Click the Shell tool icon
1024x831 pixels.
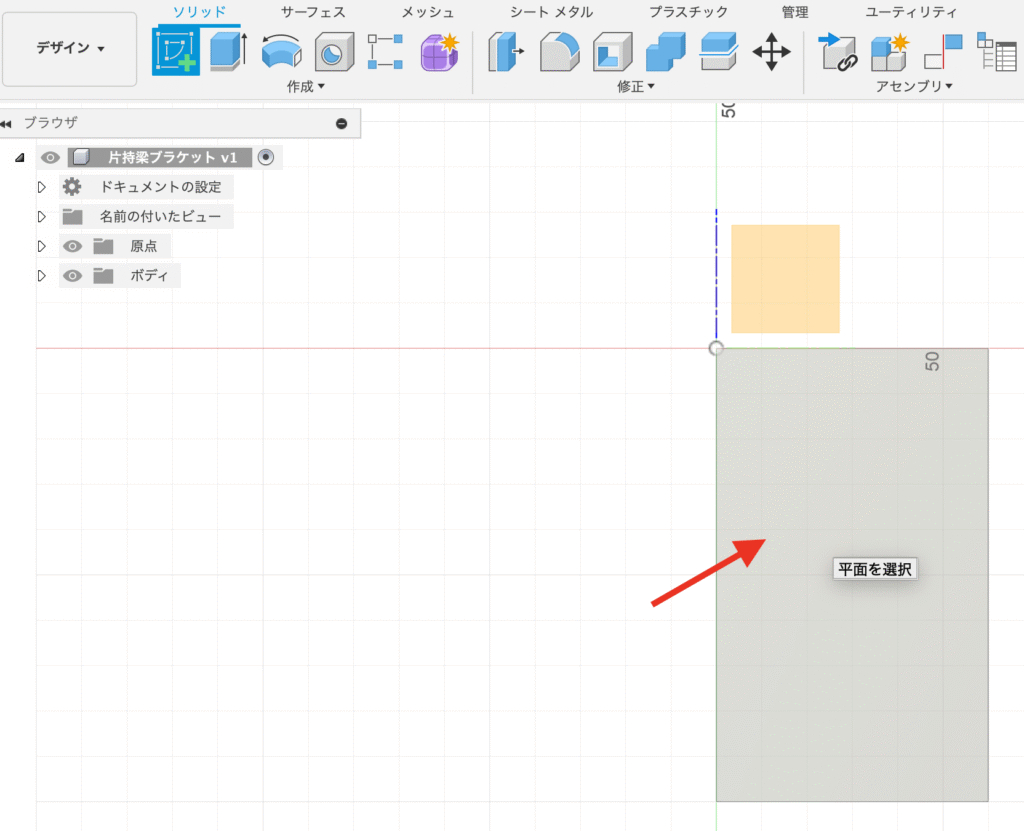(611, 51)
